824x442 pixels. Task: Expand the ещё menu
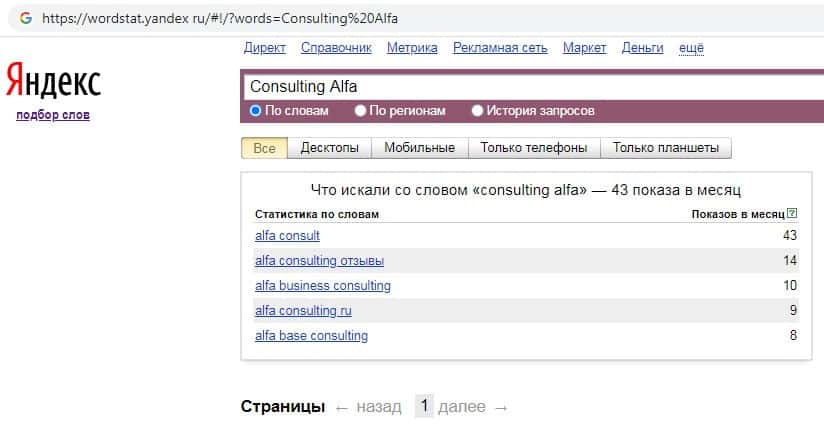[691, 48]
